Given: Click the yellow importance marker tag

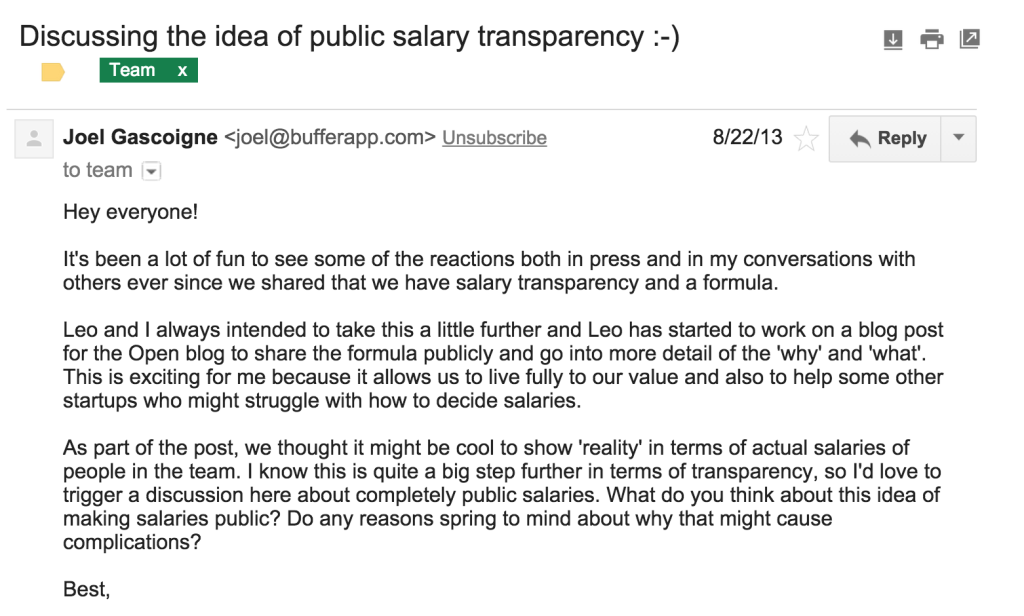Looking at the screenshot, I should pos(53,71).
